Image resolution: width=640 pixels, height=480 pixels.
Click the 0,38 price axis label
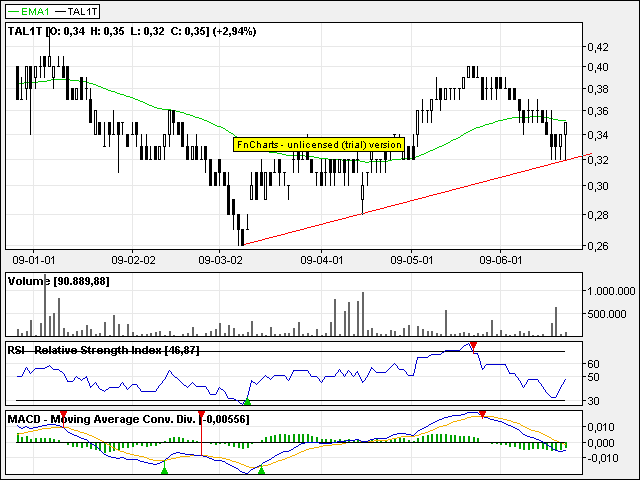click(x=598, y=89)
